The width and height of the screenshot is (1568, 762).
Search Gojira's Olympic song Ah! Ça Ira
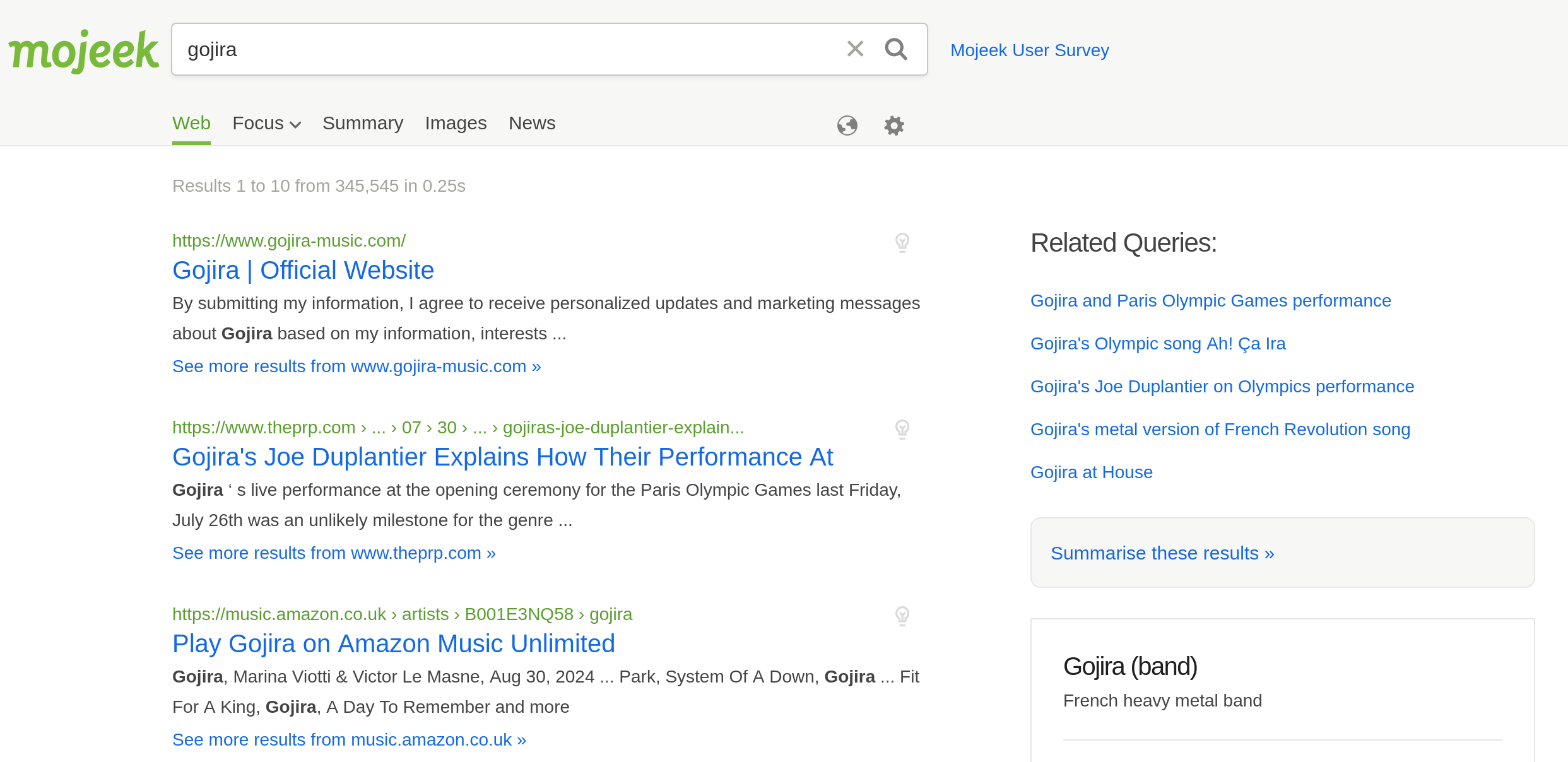point(1158,344)
